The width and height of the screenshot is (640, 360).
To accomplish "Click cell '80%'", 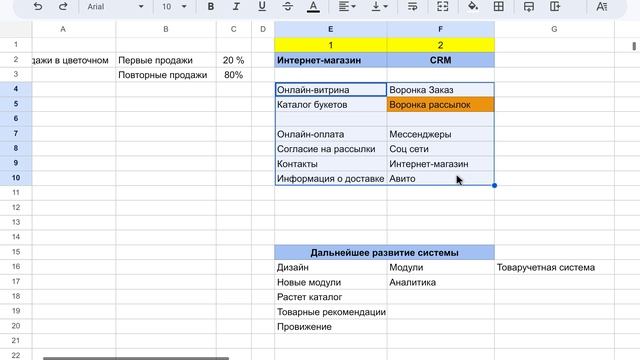I will pyautogui.click(x=233, y=75).
